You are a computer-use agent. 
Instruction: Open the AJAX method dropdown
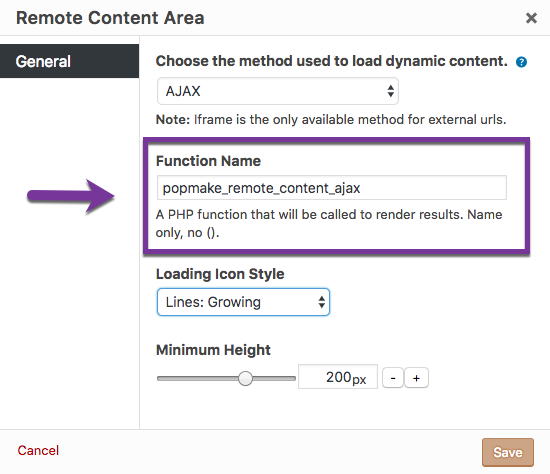[278, 91]
